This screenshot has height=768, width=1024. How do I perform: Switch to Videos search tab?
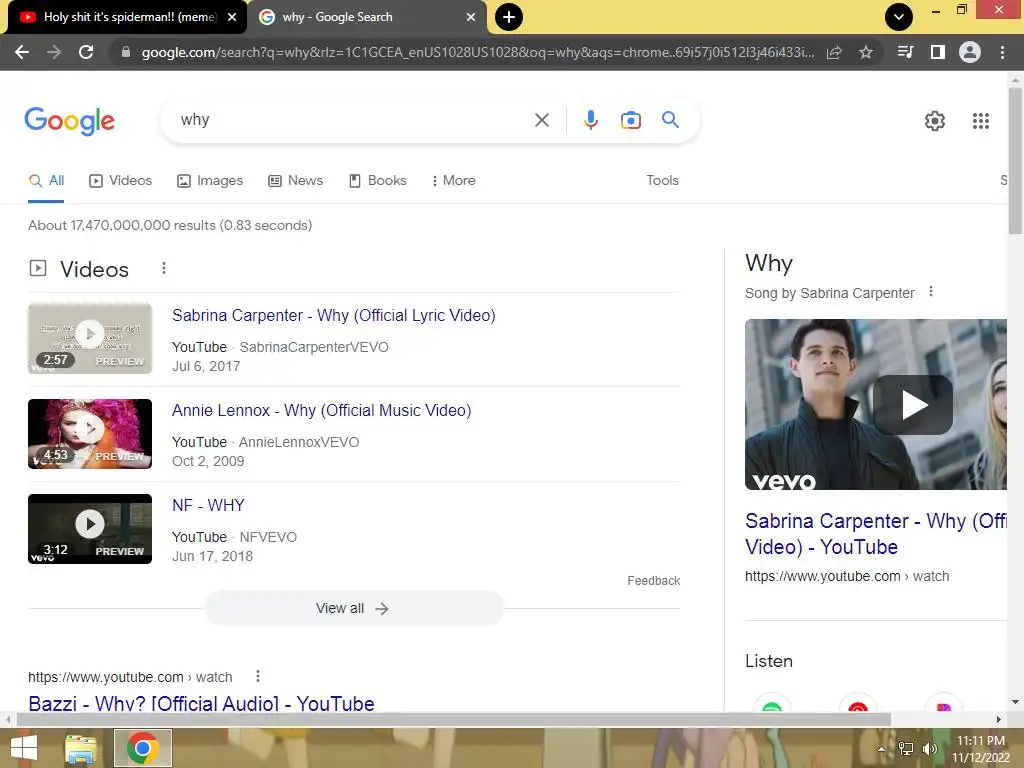(120, 180)
